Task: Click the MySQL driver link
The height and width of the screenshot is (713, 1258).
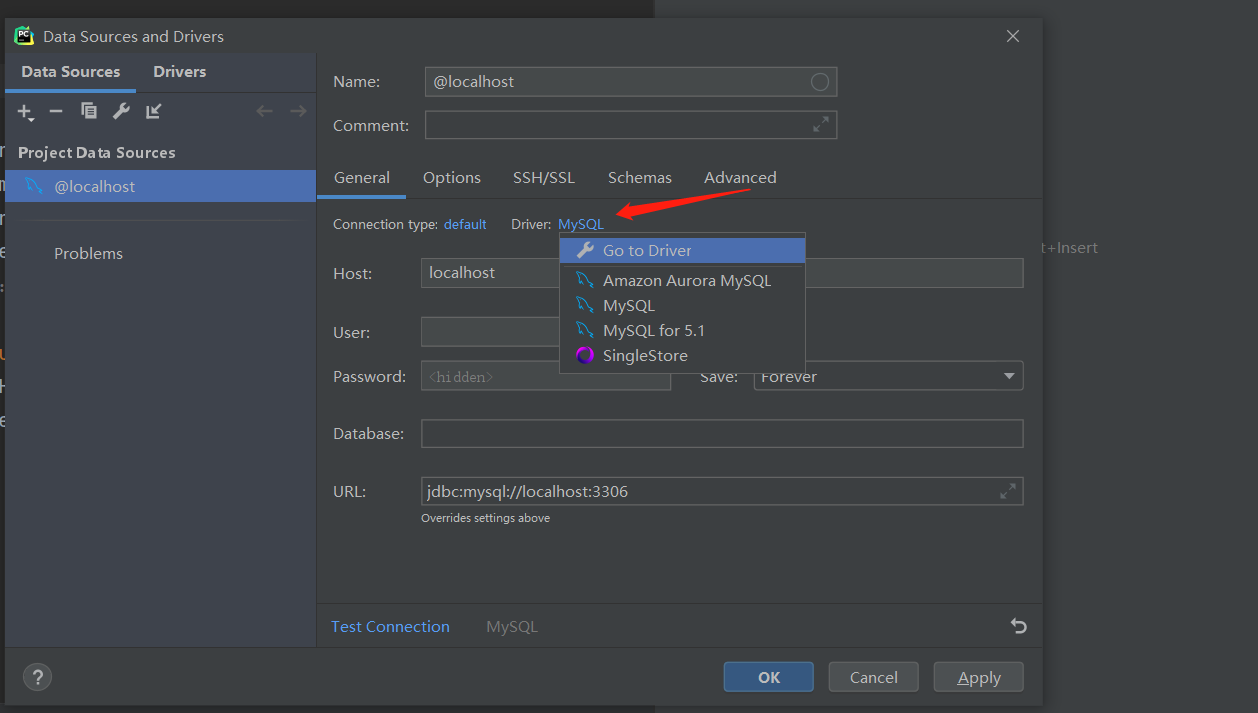Action: (x=581, y=225)
